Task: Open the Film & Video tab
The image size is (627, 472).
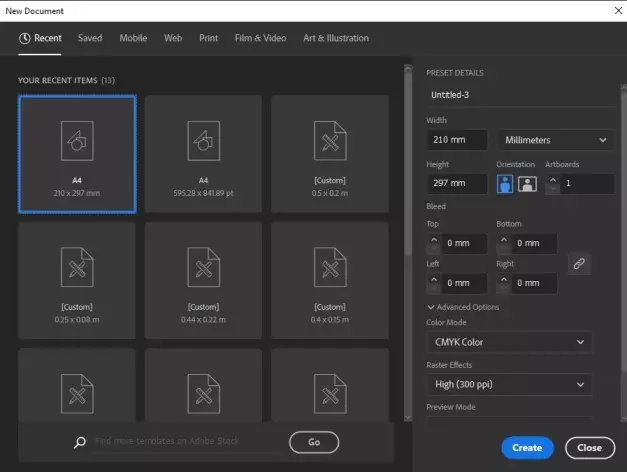Action: tap(260, 38)
